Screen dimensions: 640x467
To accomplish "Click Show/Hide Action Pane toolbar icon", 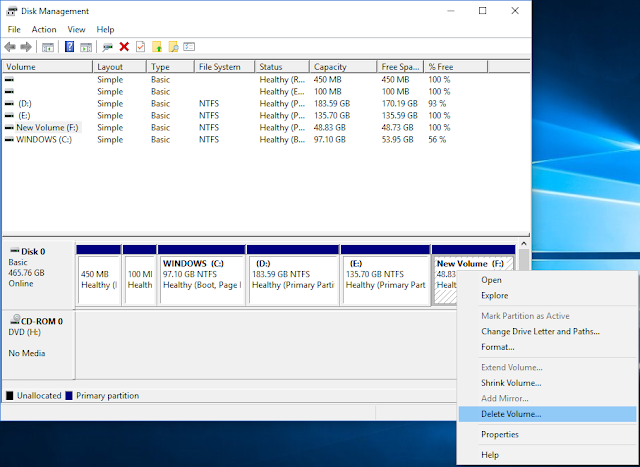I will point(86,47).
